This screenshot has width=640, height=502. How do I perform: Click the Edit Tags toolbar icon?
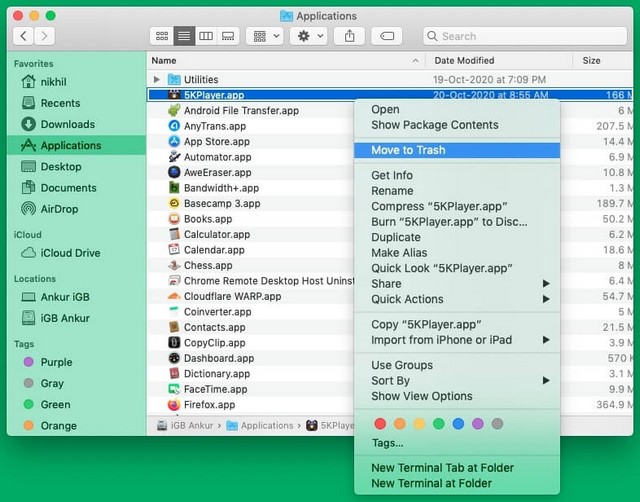click(386, 36)
